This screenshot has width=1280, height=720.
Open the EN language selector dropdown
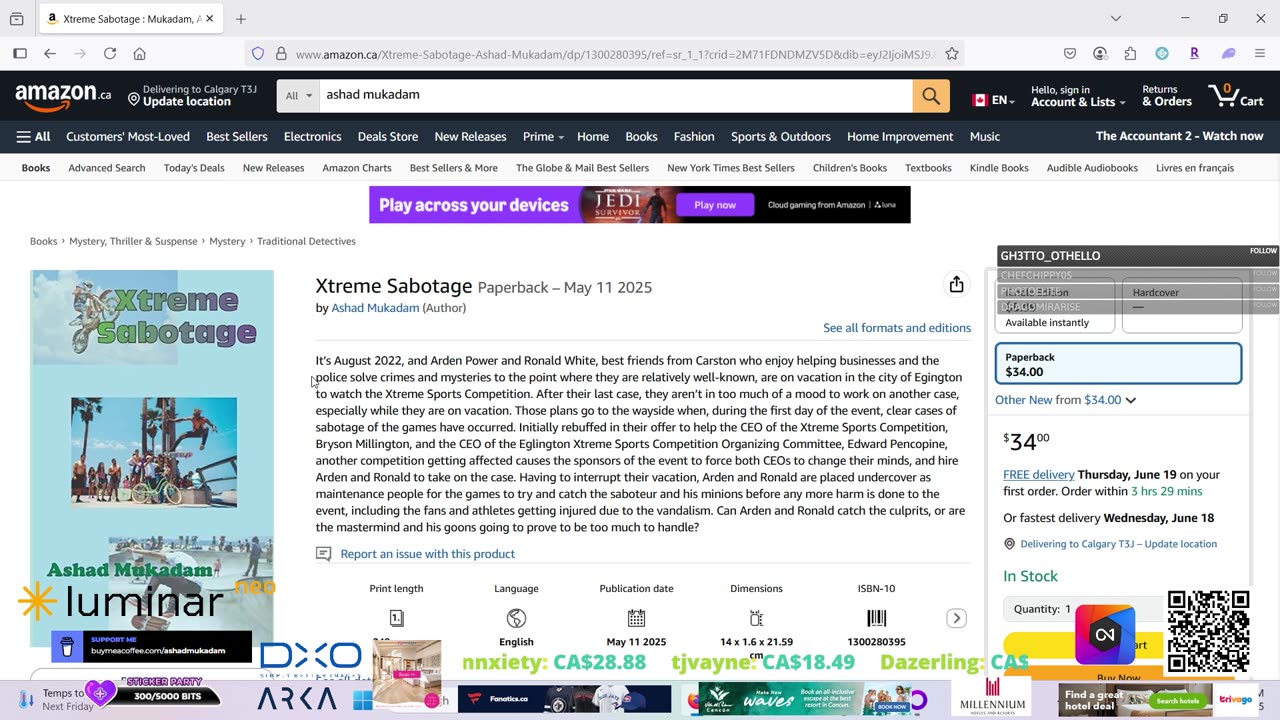[994, 100]
